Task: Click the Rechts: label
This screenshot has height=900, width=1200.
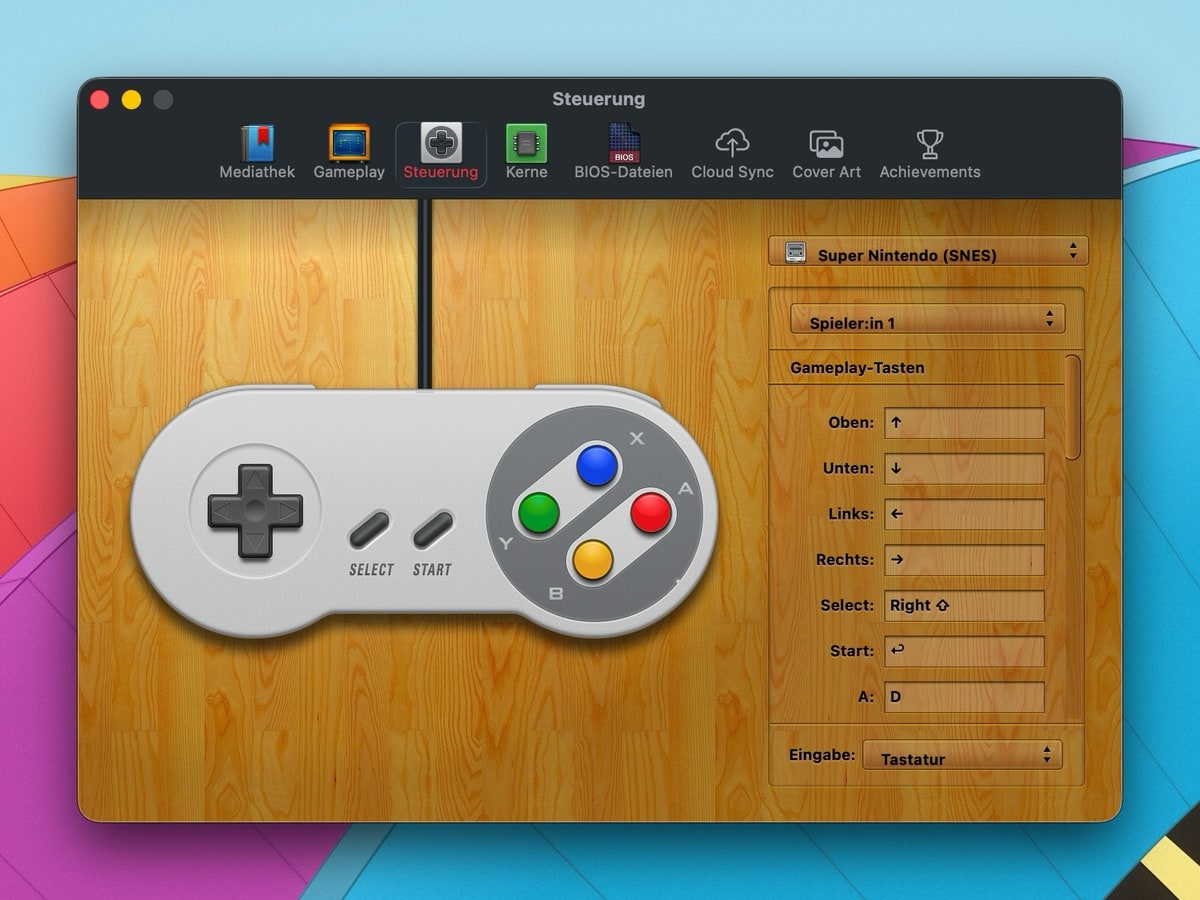Action: click(844, 560)
